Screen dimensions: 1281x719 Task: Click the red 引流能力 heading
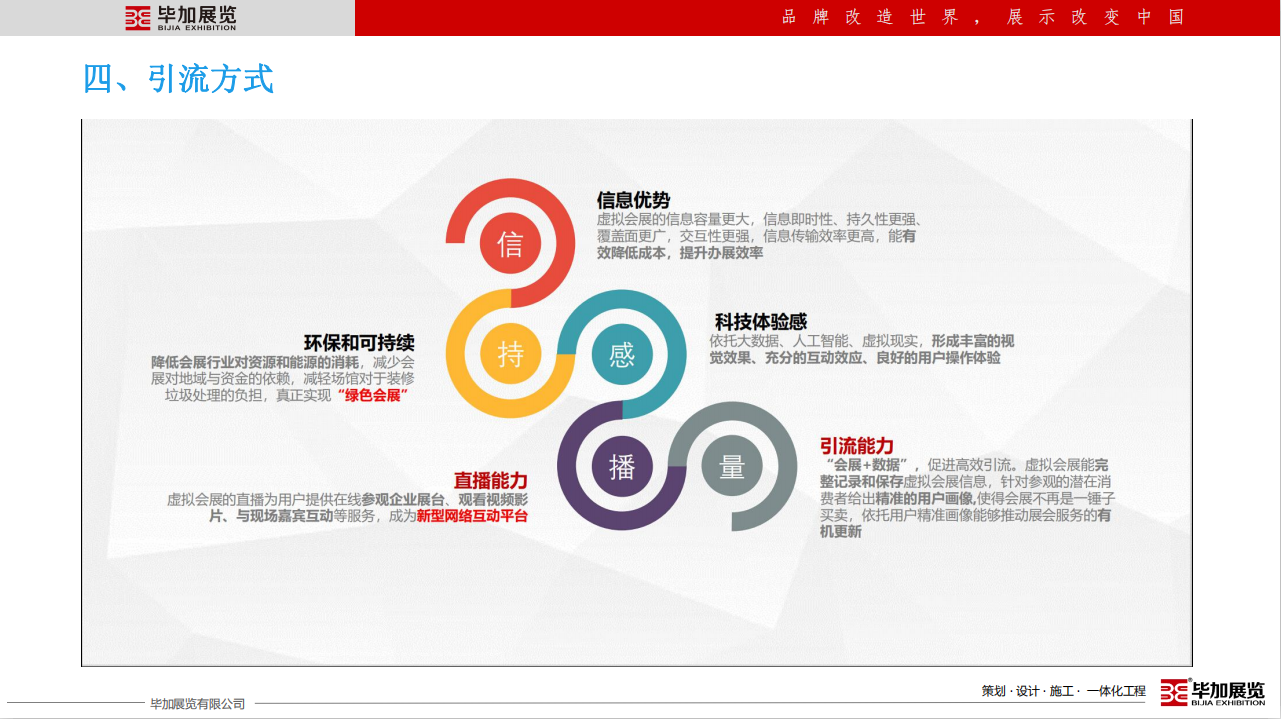[856, 446]
